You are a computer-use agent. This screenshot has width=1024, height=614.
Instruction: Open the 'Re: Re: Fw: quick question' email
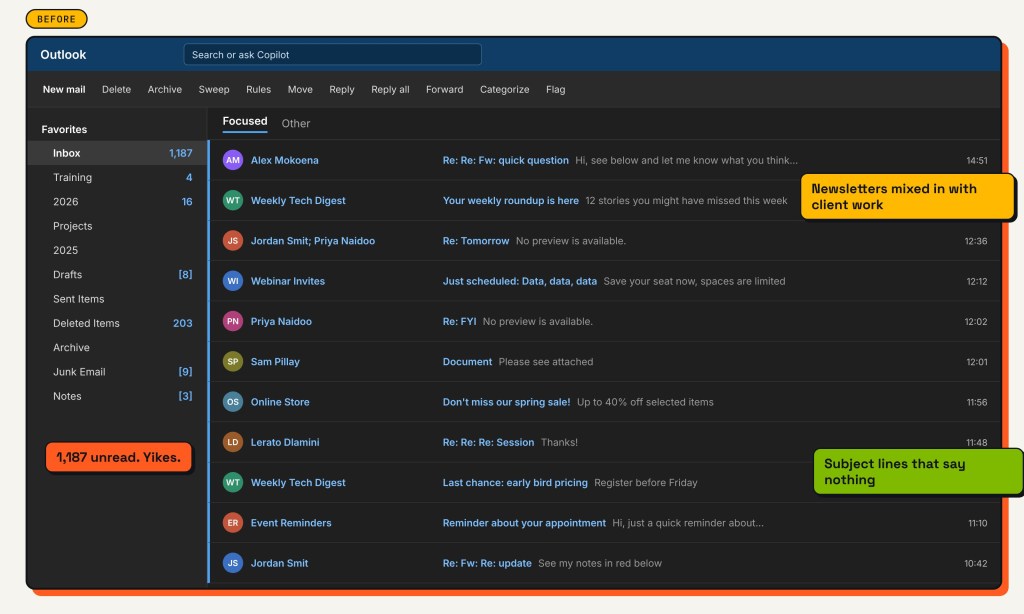click(x=605, y=160)
